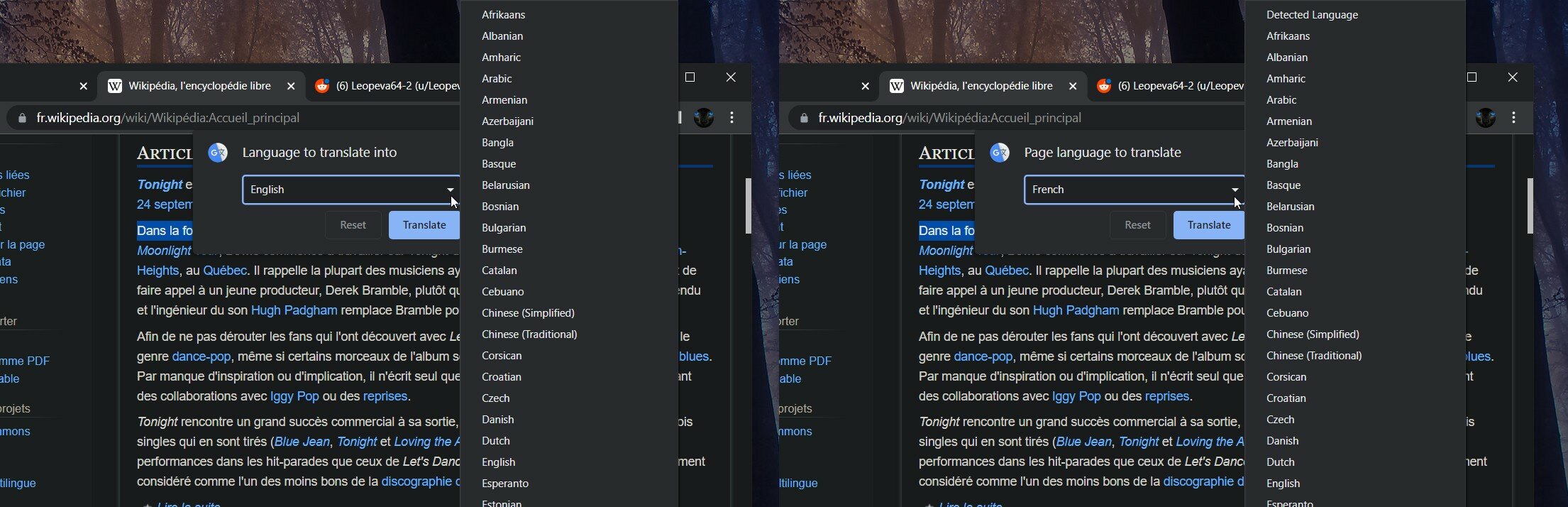Click Translate in 'Page language to translate' popup
Image resolution: width=1568 pixels, height=507 pixels.
coord(1209,225)
